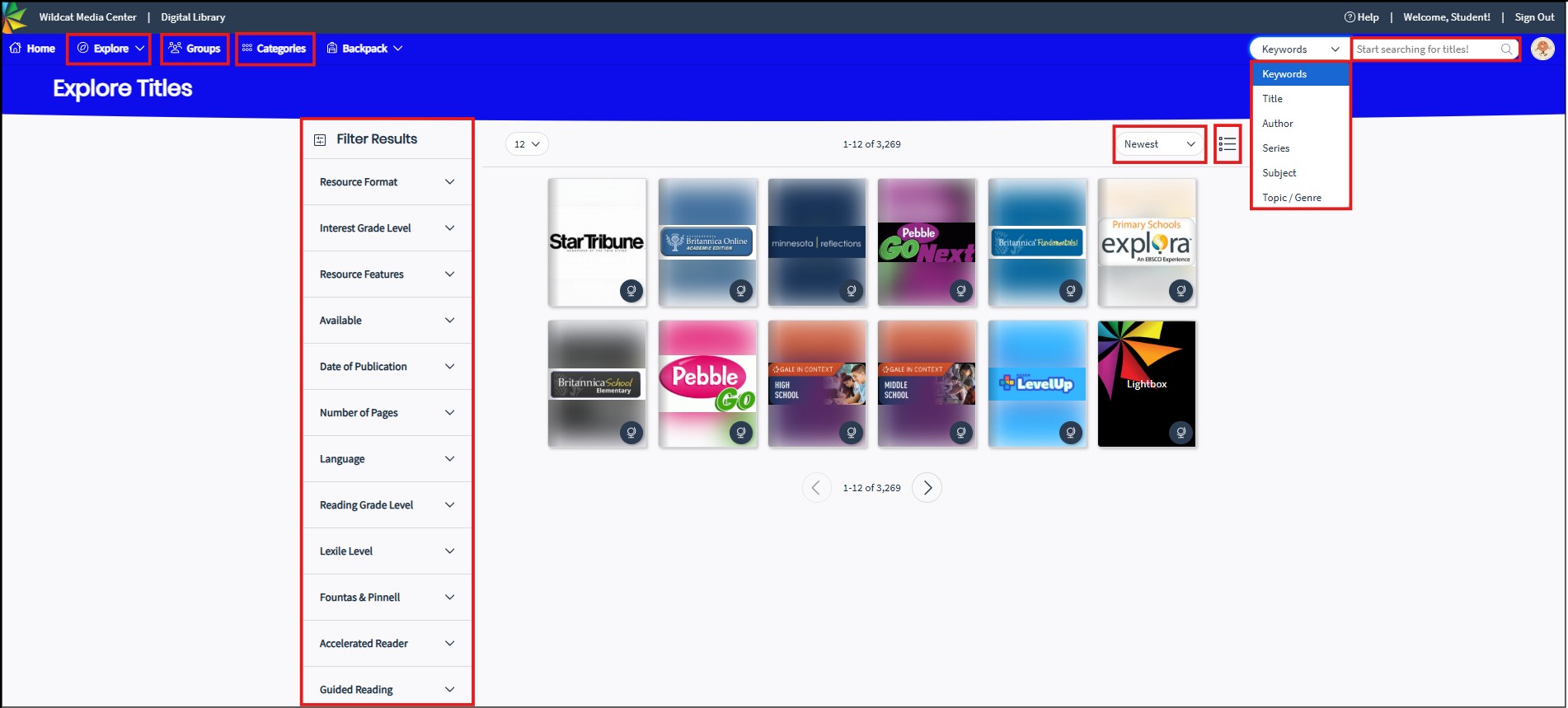Expand the Resource Format filter
1568x708 pixels.
387,181
